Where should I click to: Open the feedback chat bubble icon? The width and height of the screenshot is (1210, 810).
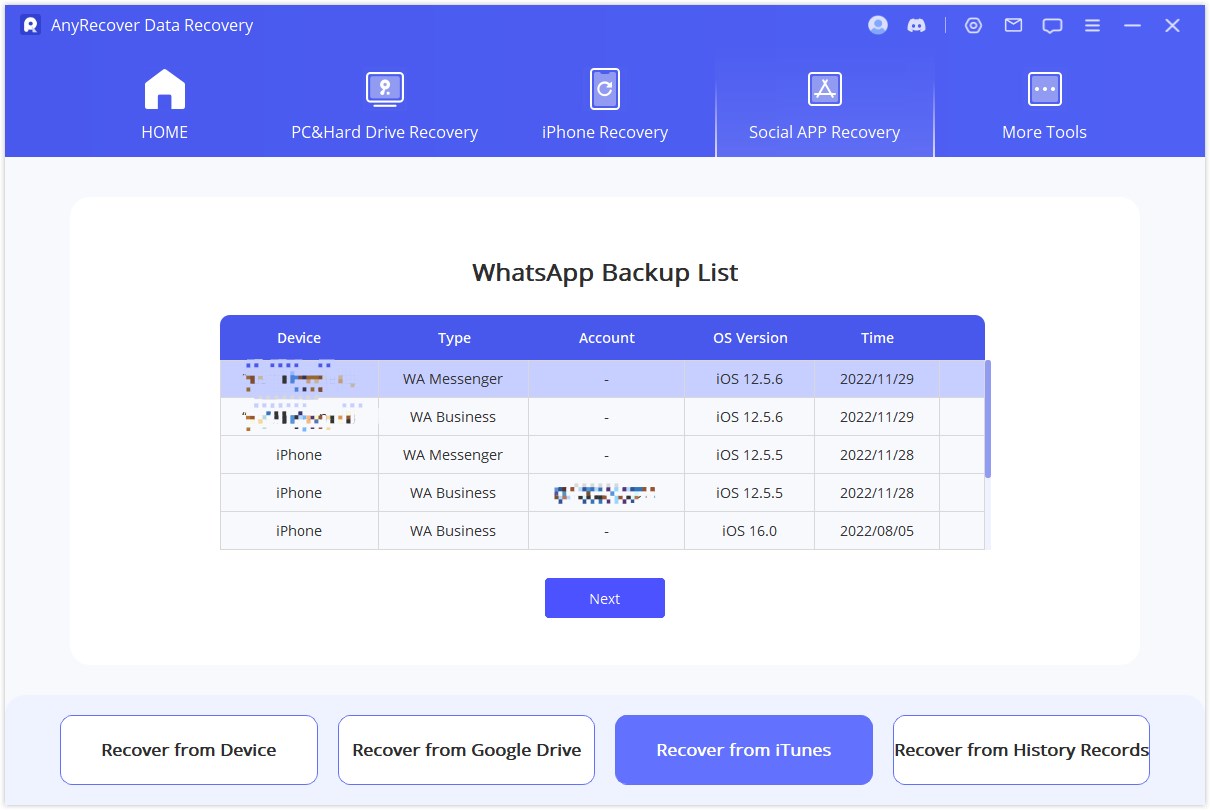[x=1052, y=25]
